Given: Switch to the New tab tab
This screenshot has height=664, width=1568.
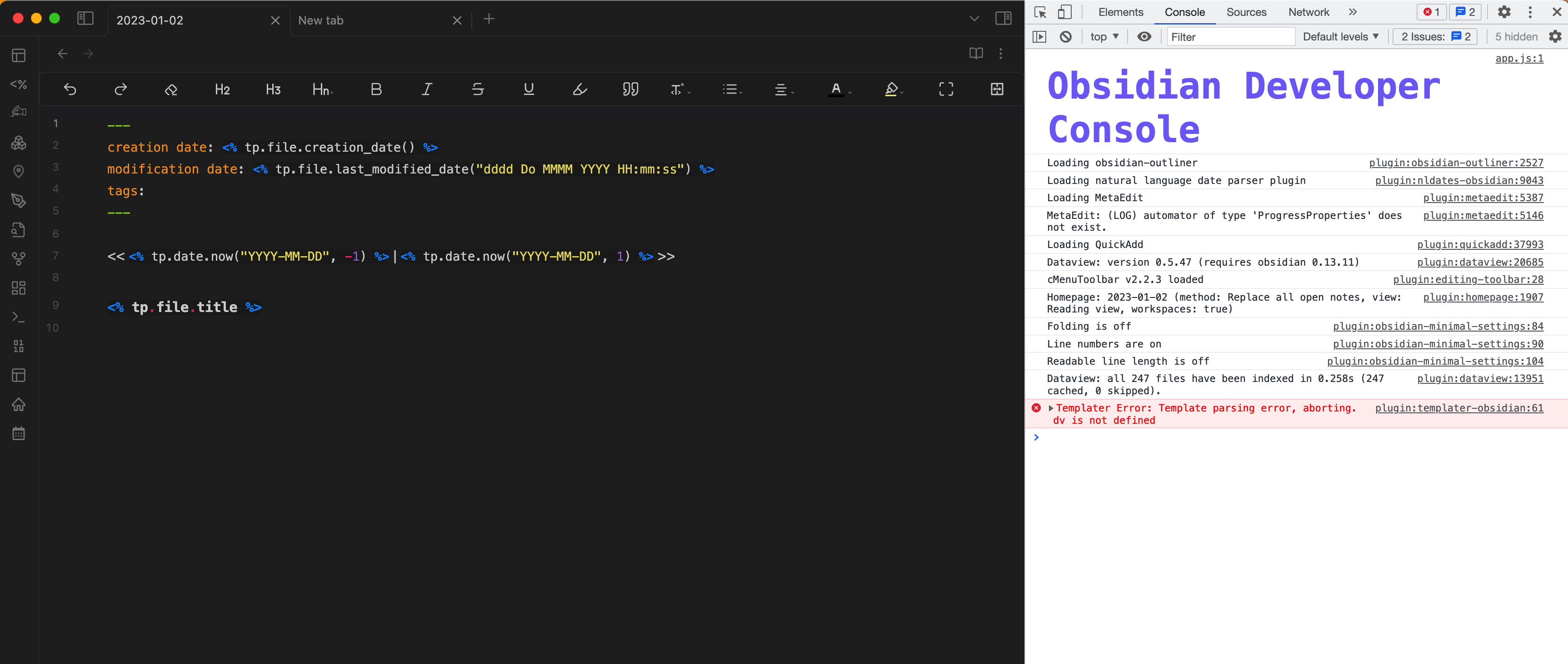Looking at the screenshot, I should 373,20.
